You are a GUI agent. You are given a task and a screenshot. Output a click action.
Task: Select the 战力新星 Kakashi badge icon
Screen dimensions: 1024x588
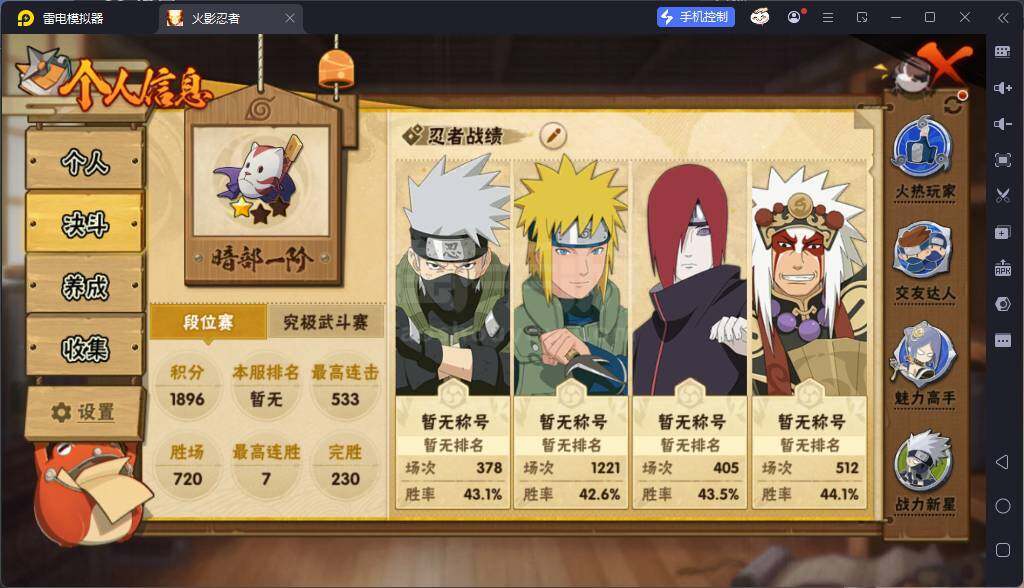923,461
